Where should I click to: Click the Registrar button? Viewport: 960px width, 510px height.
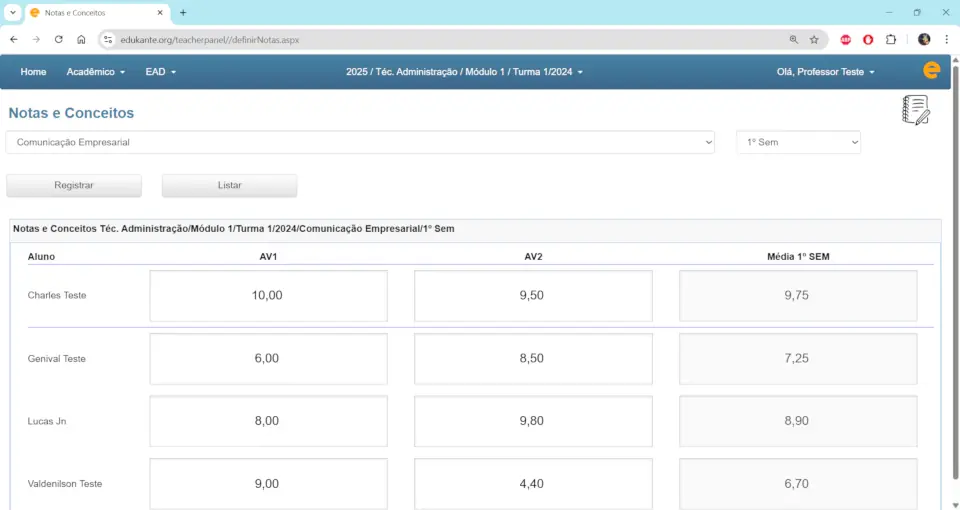pos(74,186)
